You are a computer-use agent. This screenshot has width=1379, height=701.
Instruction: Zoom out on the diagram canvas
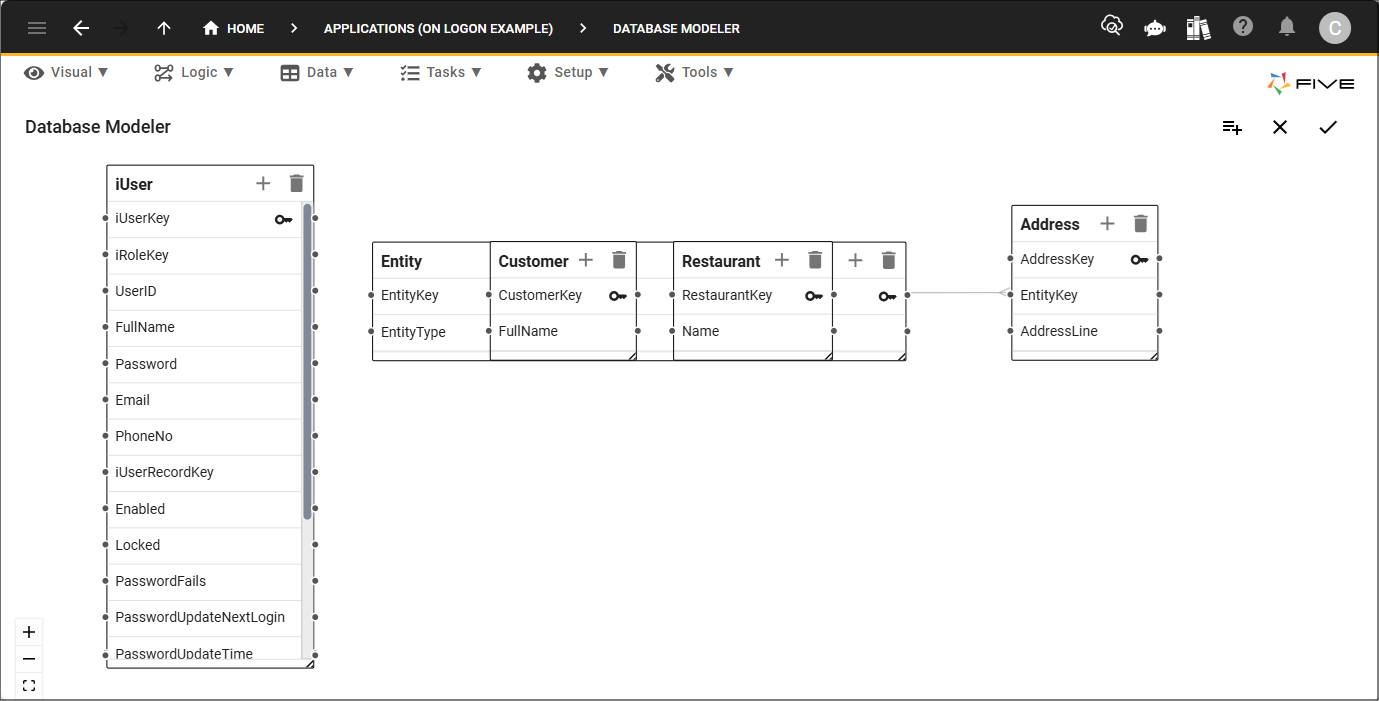[x=29, y=659]
